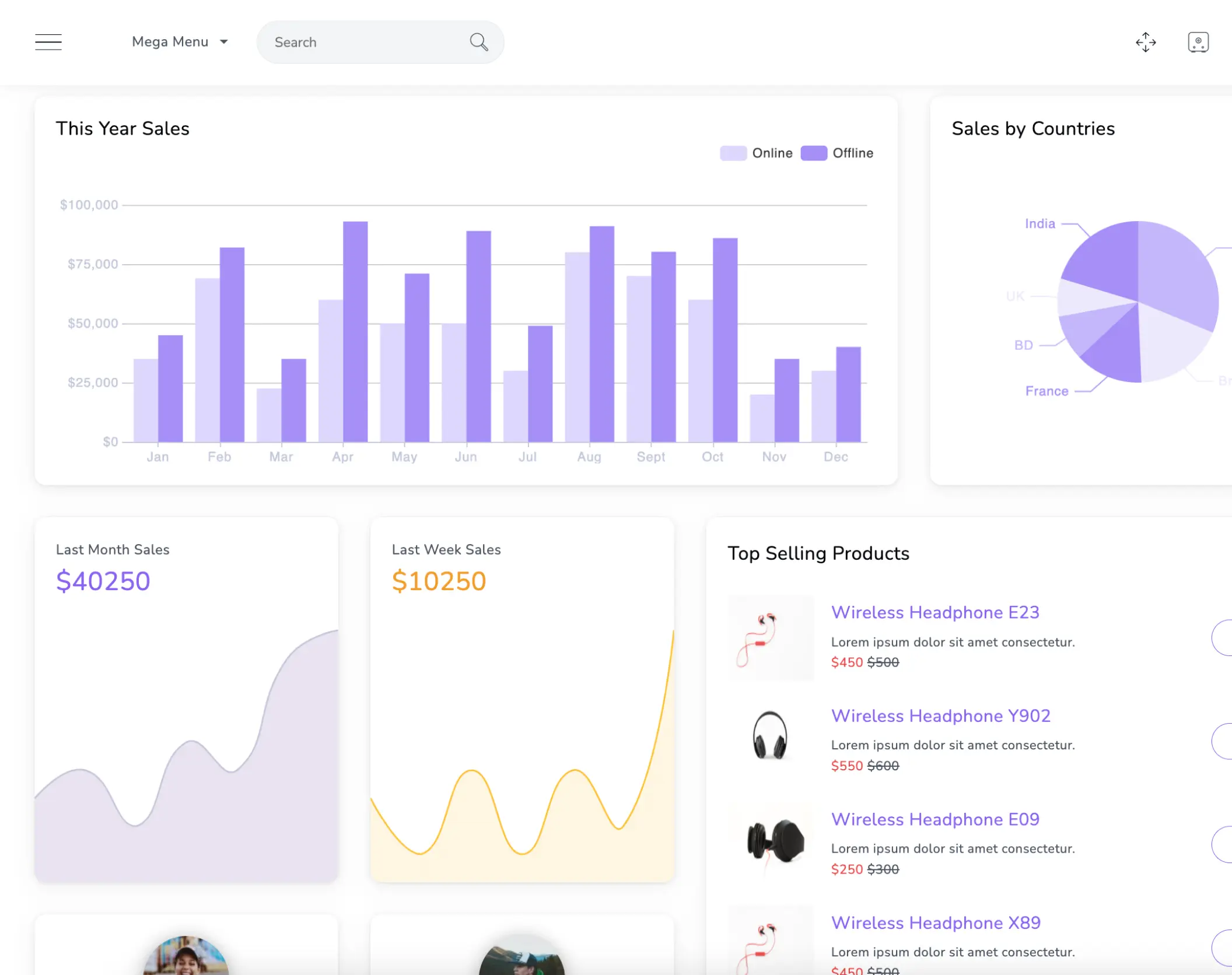Toggle fullscreen with the arrows icon
Screen dimensions: 1232x975
[1146, 42]
